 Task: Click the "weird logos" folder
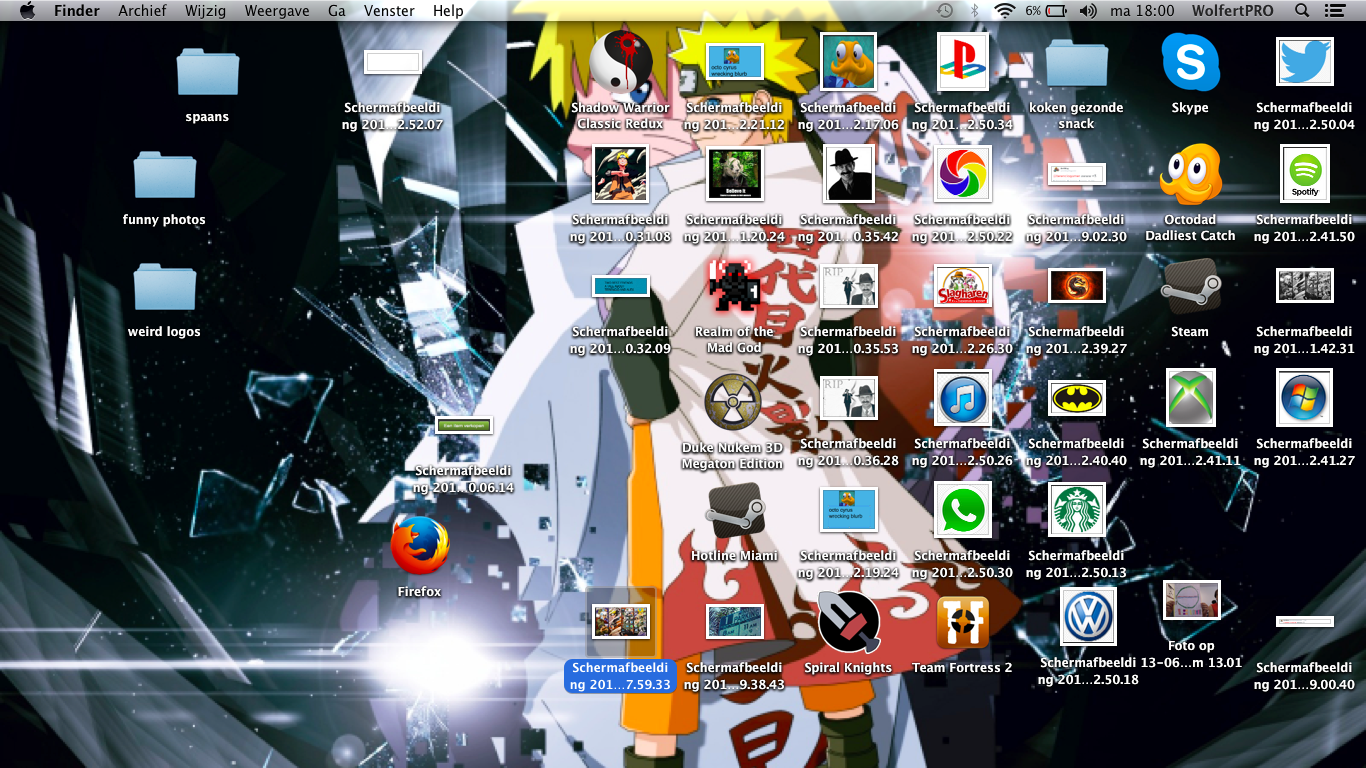click(x=164, y=288)
